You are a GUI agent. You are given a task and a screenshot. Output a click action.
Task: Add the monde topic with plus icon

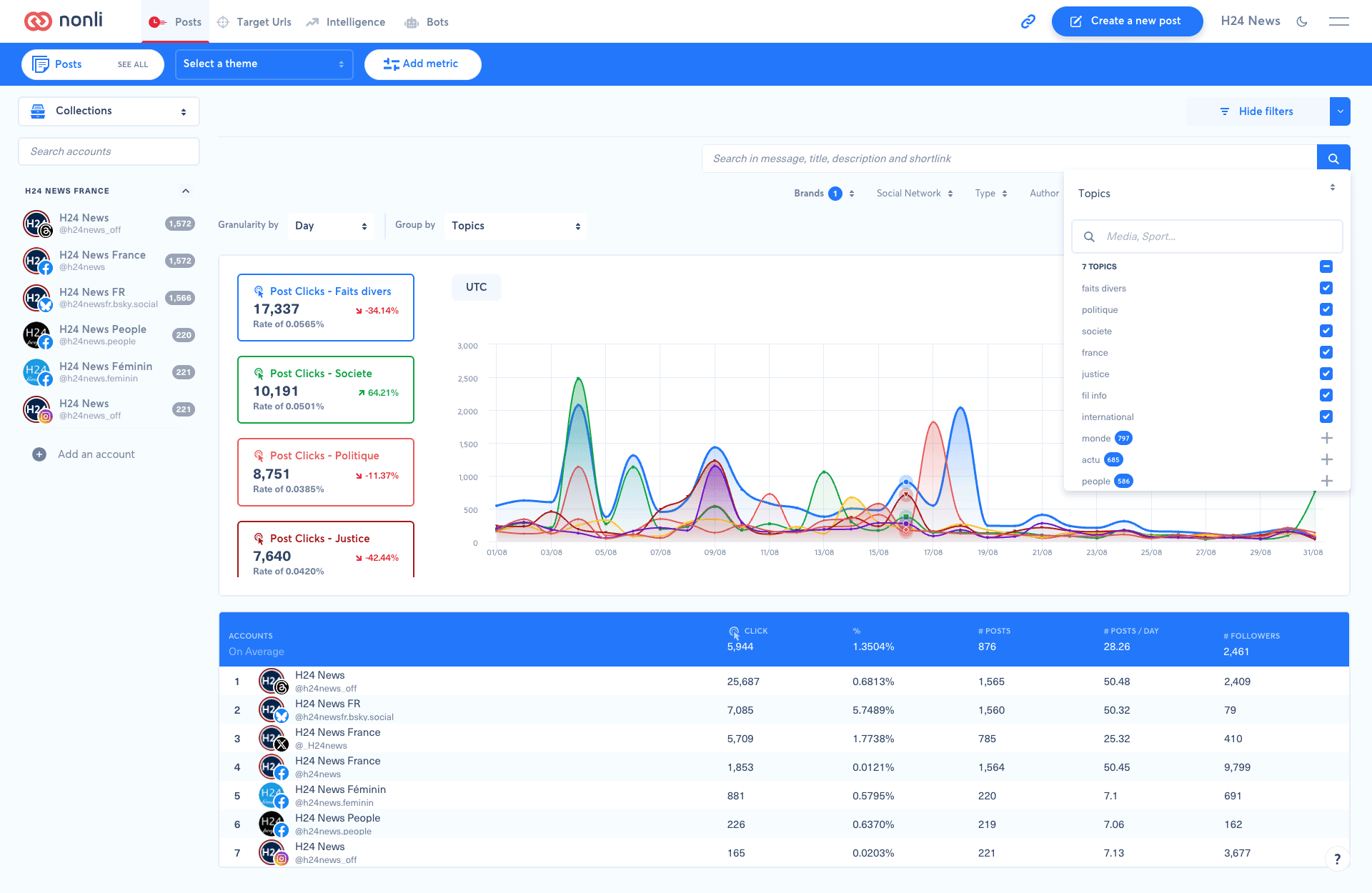[1326, 438]
